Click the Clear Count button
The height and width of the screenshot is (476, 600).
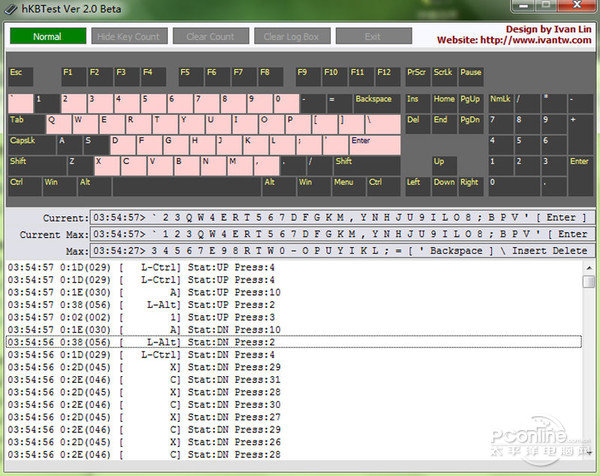click(x=211, y=36)
